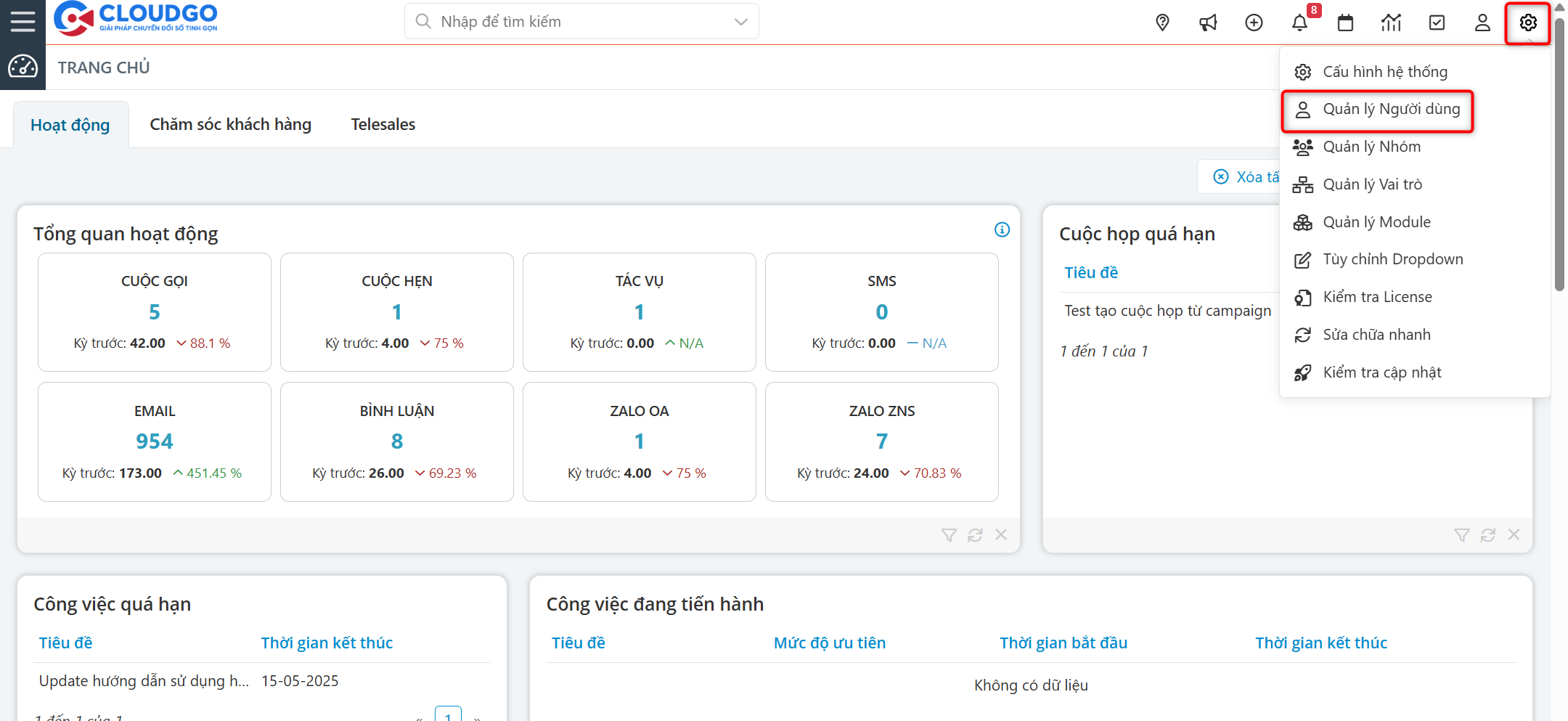This screenshot has width=1568, height=721.
Task: Select Quản lý Người dùng menu item
Action: [x=1390, y=110]
